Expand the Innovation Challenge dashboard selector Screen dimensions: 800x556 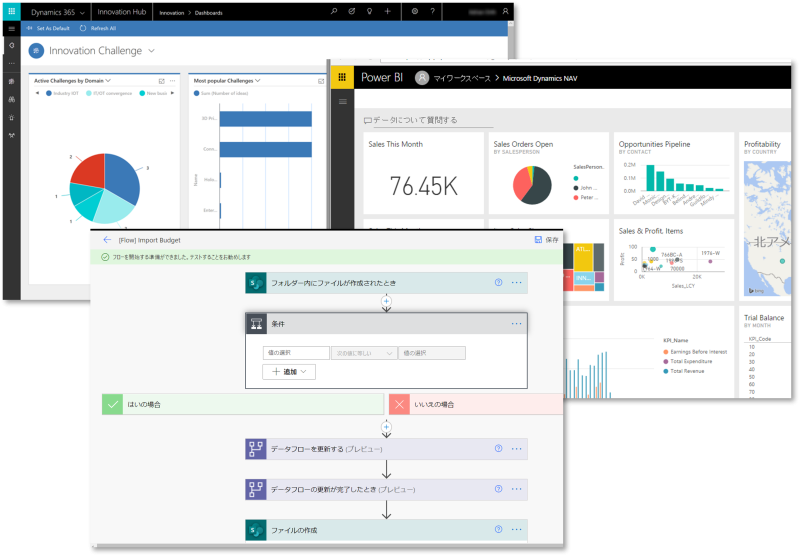(x=152, y=50)
